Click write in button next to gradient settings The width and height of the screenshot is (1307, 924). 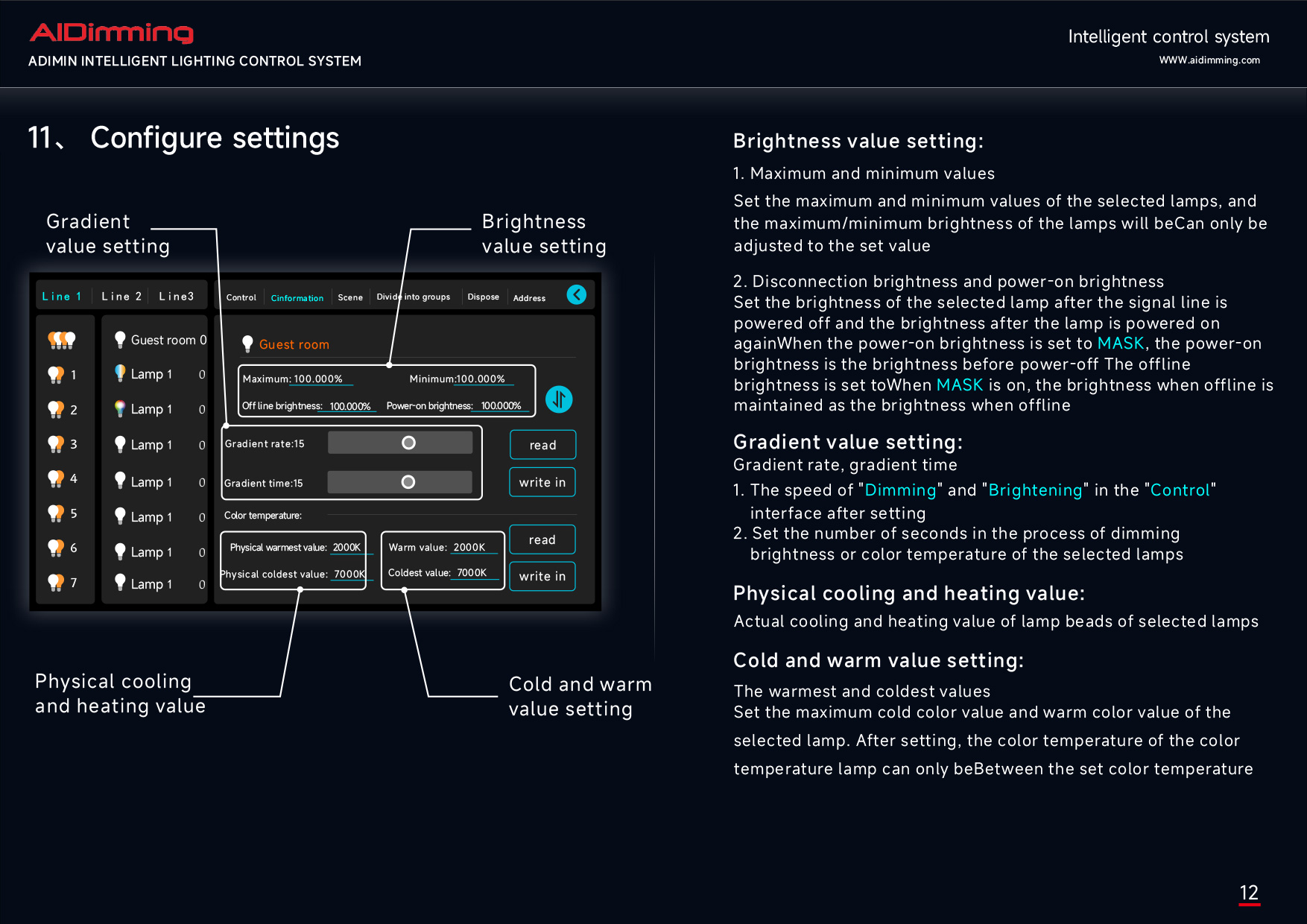tap(542, 482)
